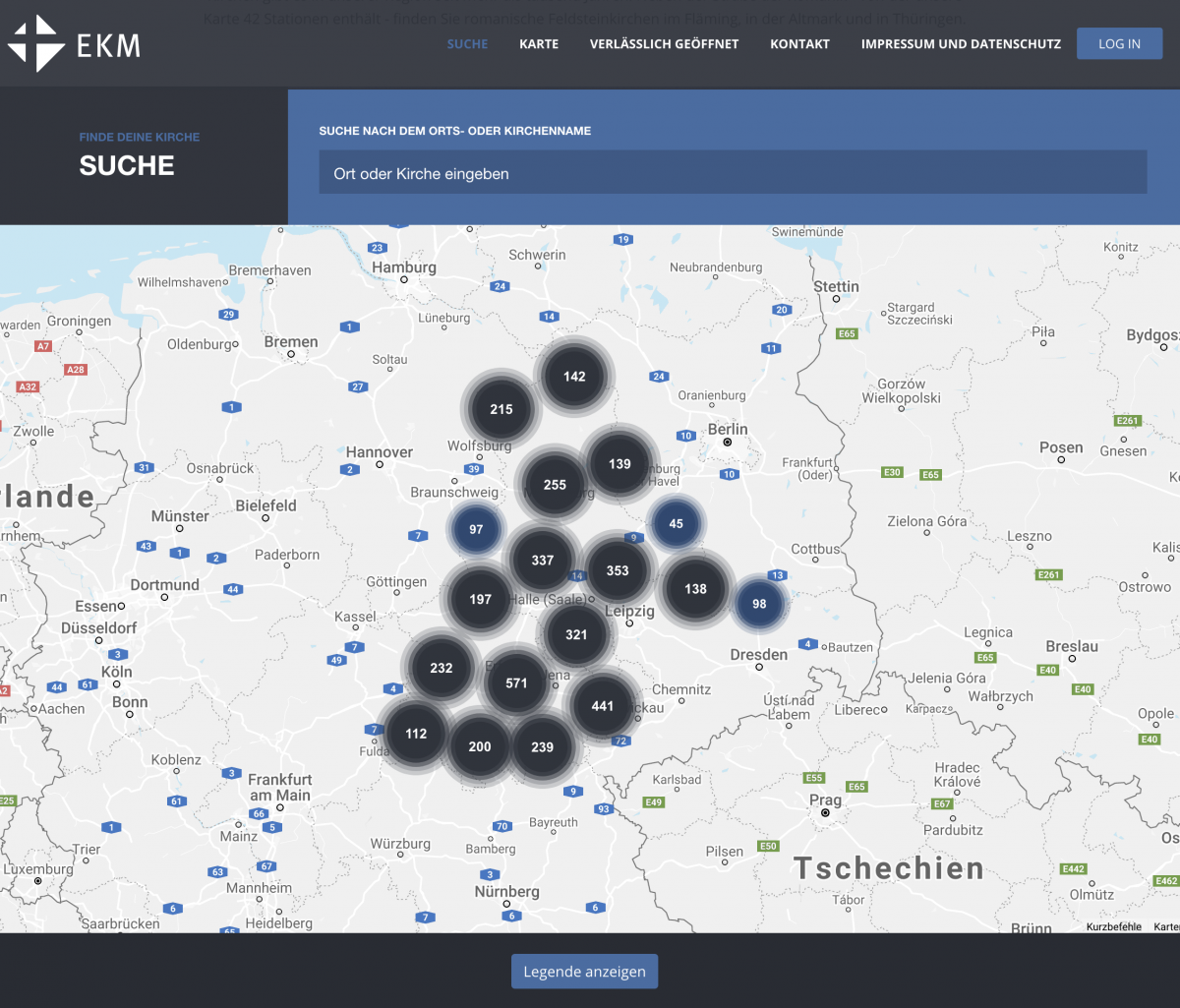Select the cluster marker labeled 112

[x=416, y=733]
